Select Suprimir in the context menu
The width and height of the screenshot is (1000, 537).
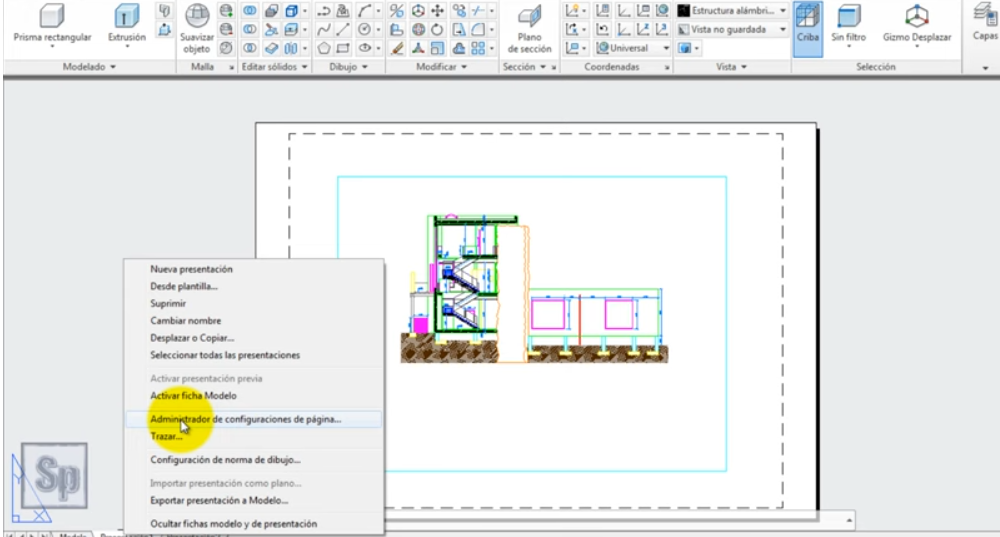[x=168, y=304]
